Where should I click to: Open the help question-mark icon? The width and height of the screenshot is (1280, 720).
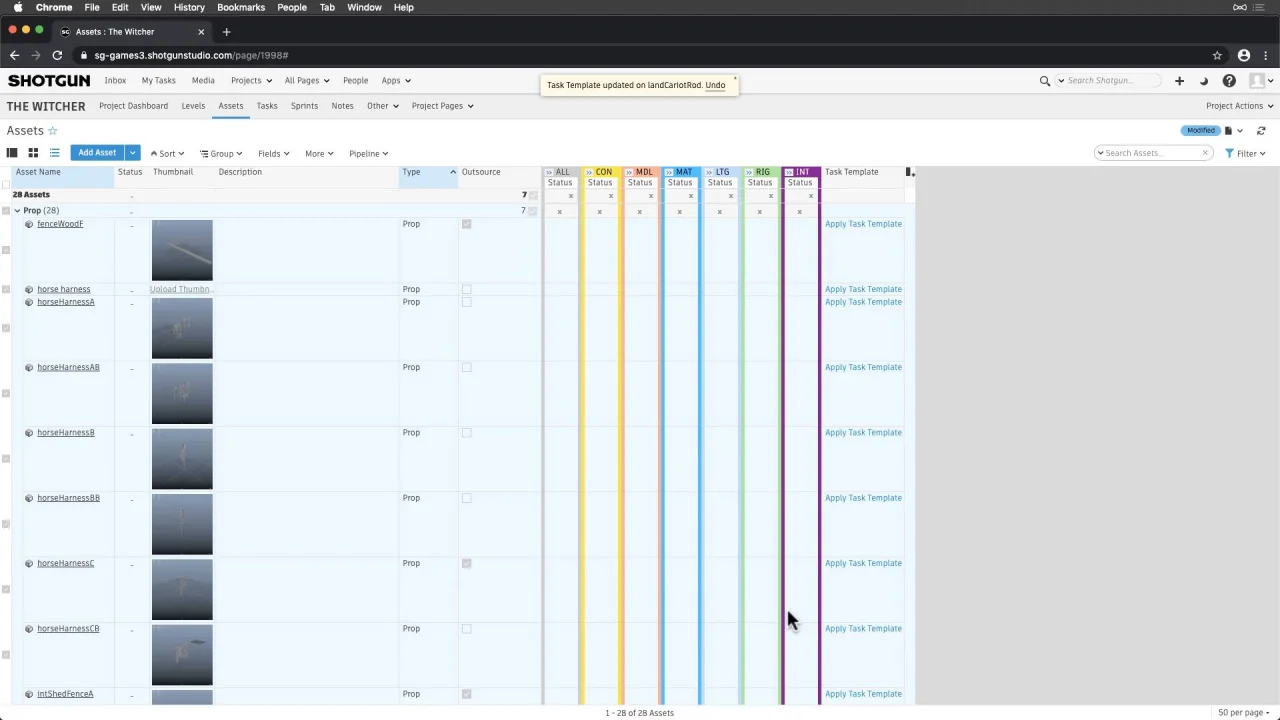(x=1229, y=81)
